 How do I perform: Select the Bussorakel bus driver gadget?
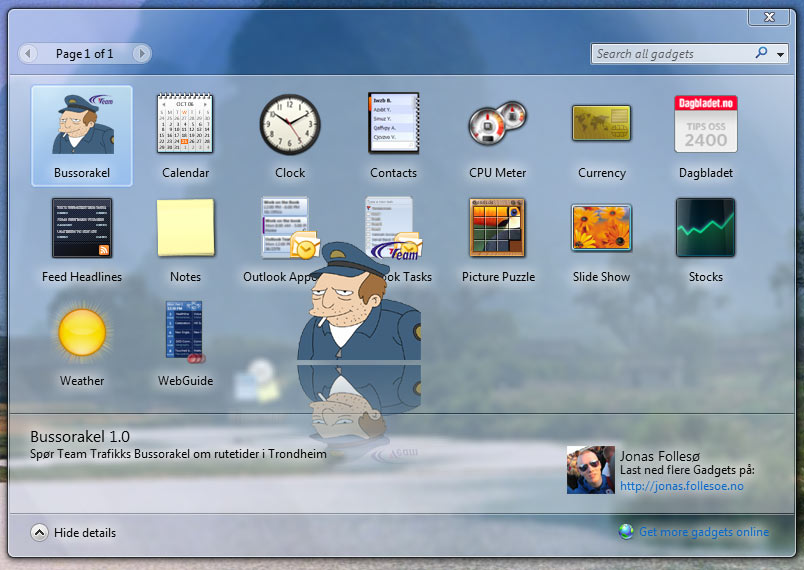pyautogui.click(x=82, y=136)
